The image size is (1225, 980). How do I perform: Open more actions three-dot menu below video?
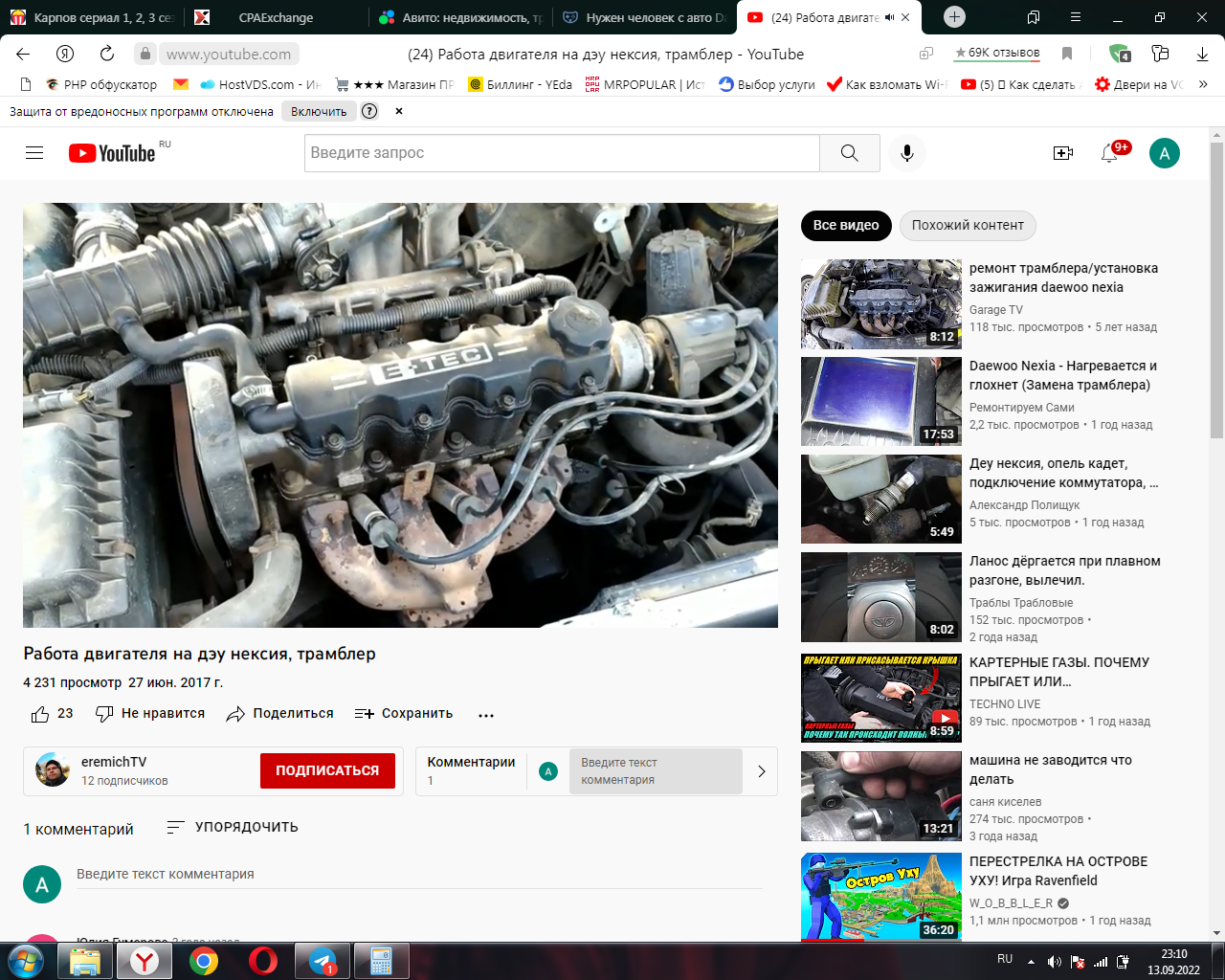486,715
